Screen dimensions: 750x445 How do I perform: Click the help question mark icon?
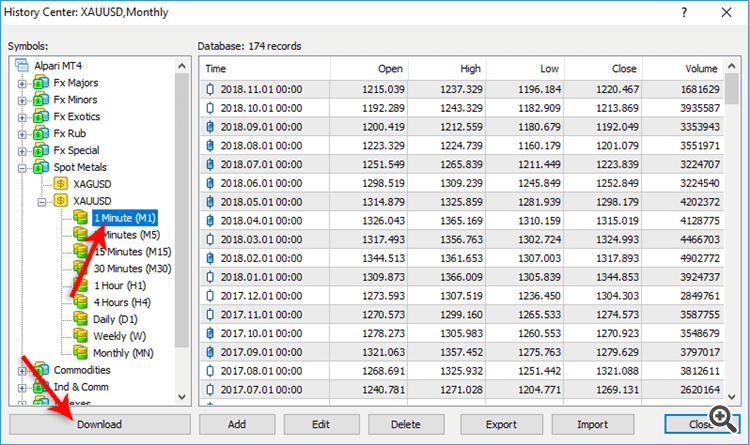[x=683, y=12]
